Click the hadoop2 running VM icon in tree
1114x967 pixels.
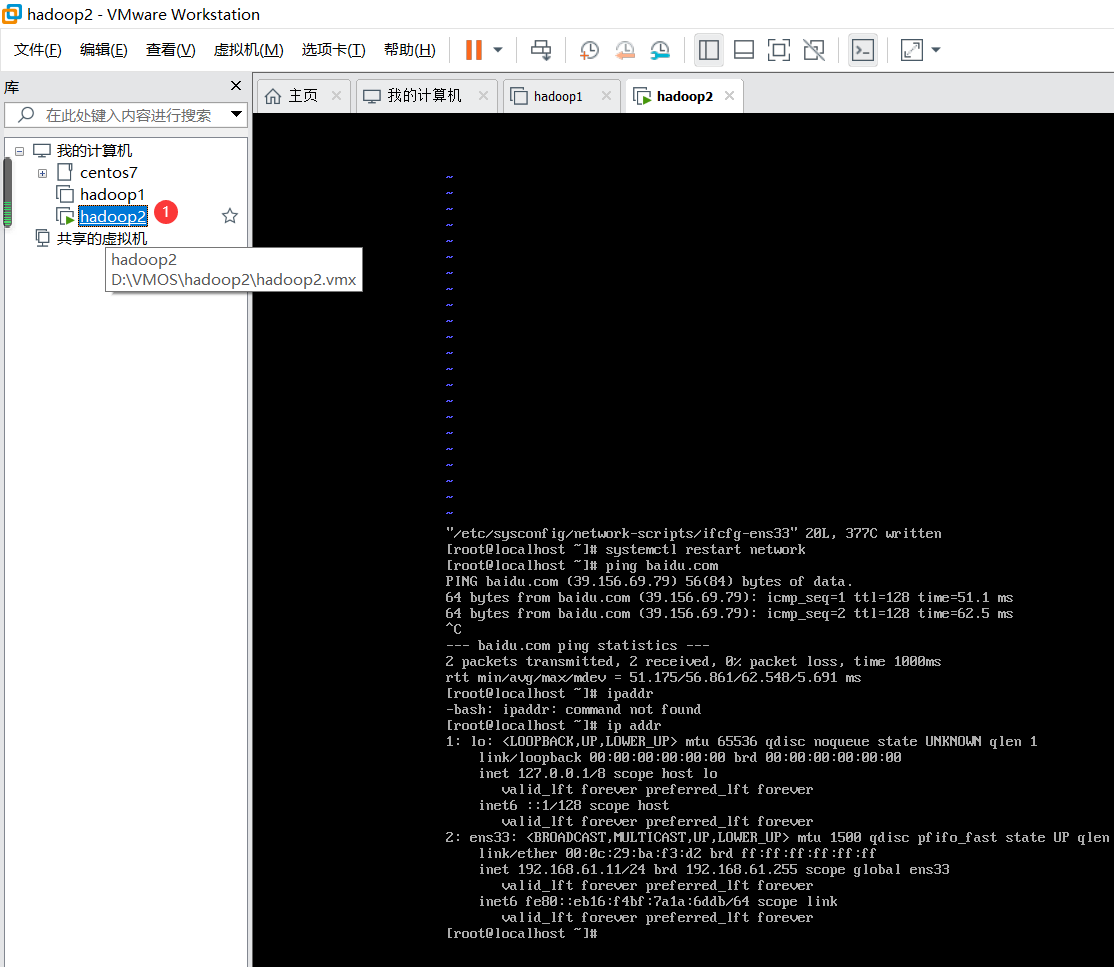click(65, 216)
